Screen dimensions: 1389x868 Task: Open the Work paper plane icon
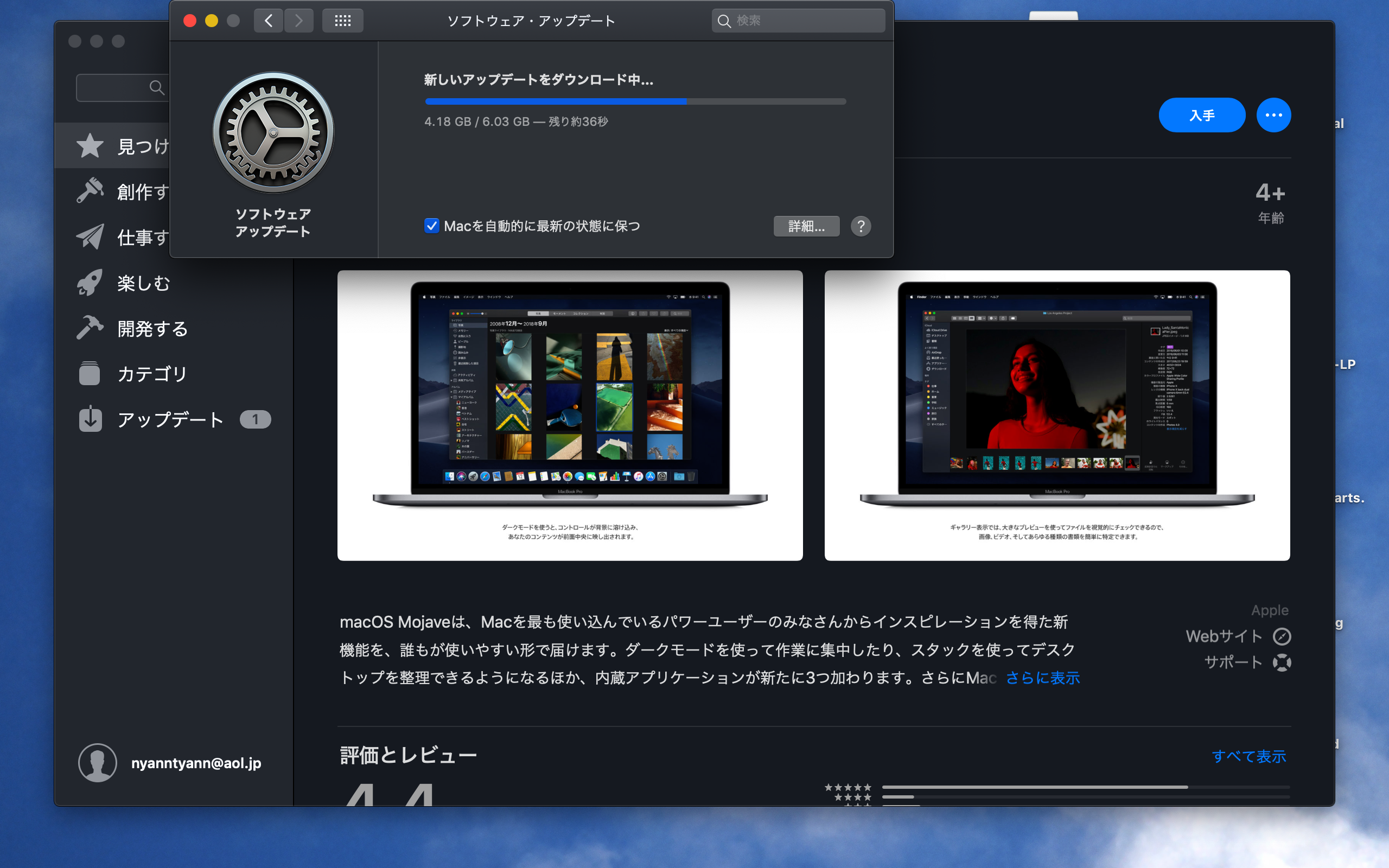pyautogui.click(x=90, y=237)
